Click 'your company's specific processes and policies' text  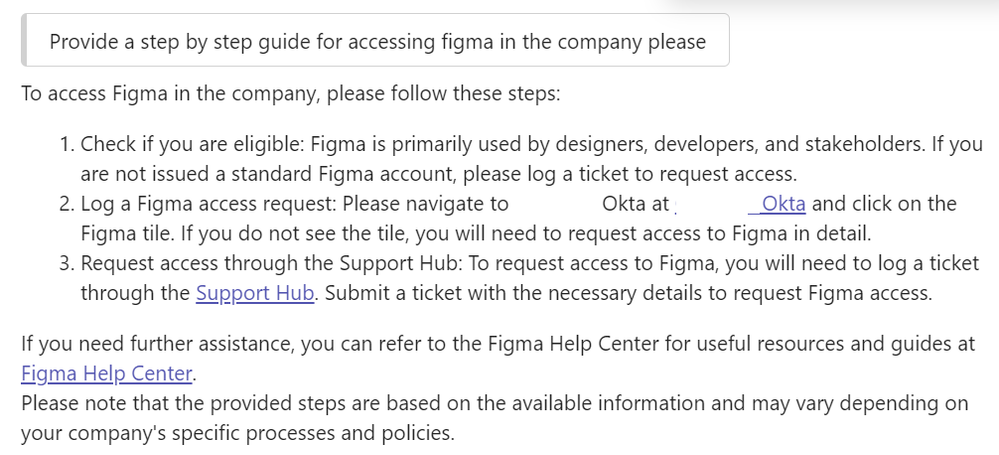[x=238, y=433]
